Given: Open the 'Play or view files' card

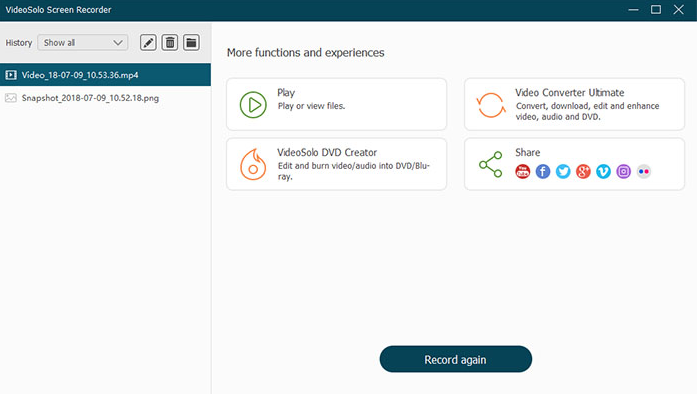Looking at the screenshot, I should 337,104.
